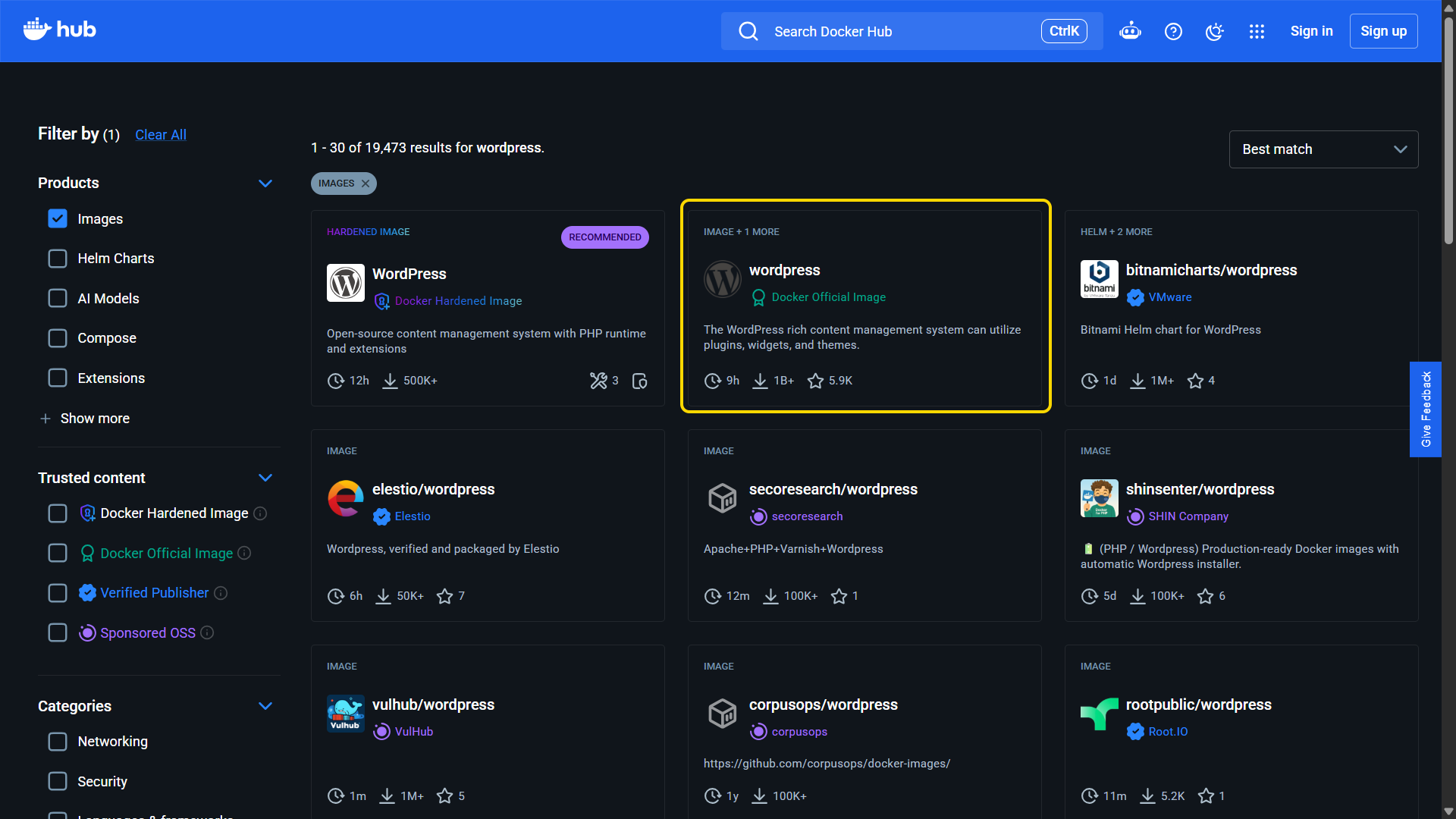The image size is (1456, 819).
Task: Click inside the Search Docker Hub field
Action: pos(912,31)
